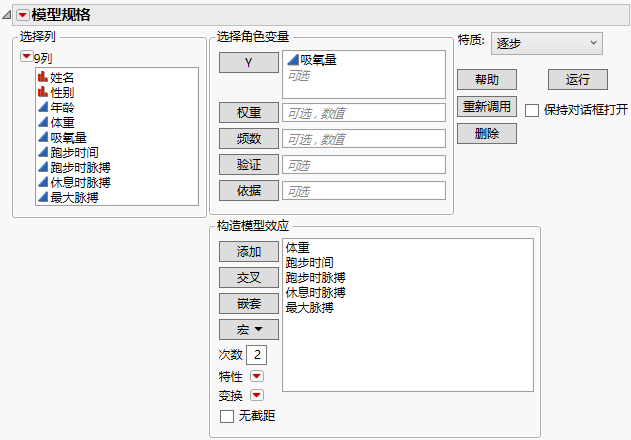The width and height of the screenshot is (631, 440).
Task: Select 体重 in the model effects list
Action: (297, 247)
